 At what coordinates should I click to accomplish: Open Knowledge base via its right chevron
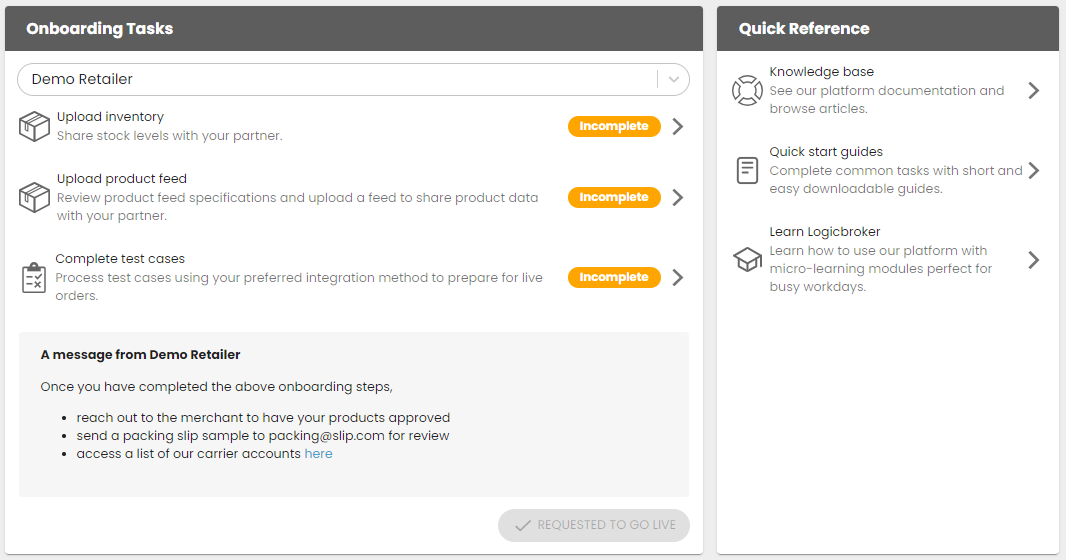point(1033,90)
